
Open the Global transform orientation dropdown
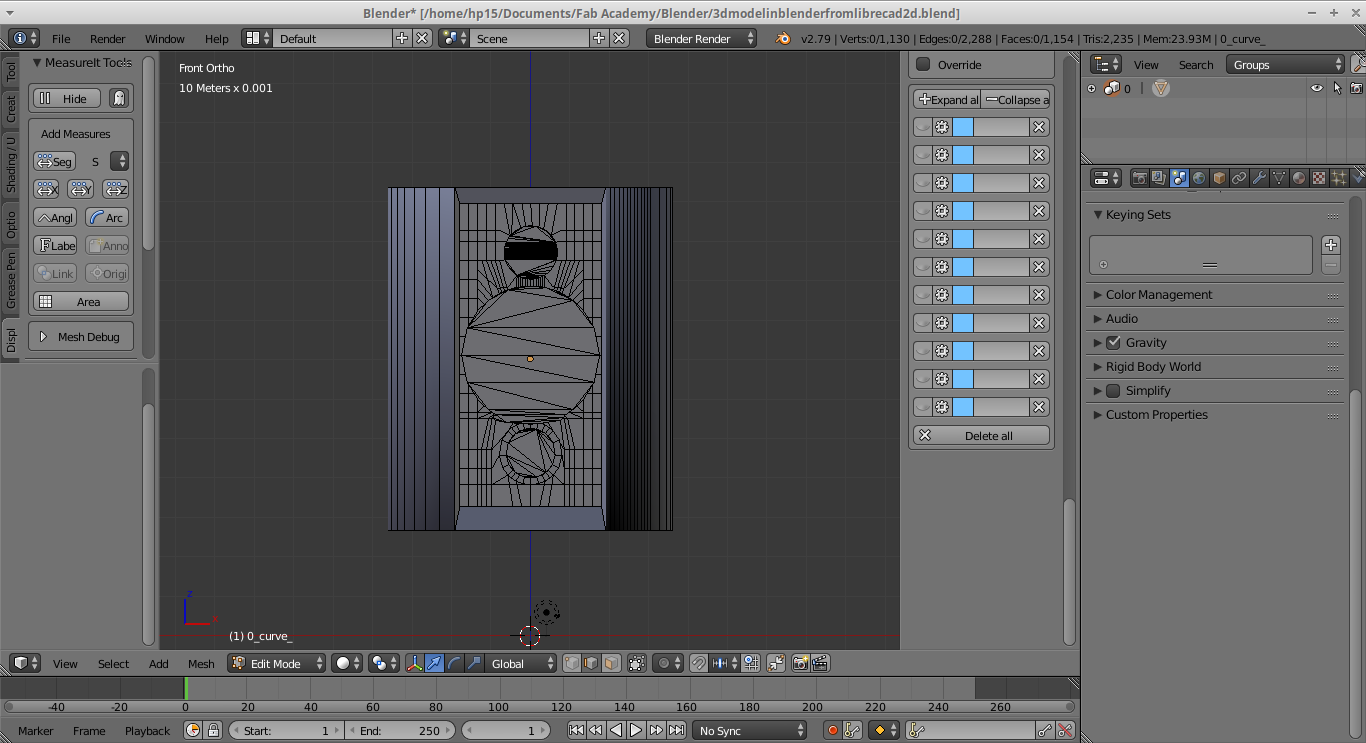522,663
